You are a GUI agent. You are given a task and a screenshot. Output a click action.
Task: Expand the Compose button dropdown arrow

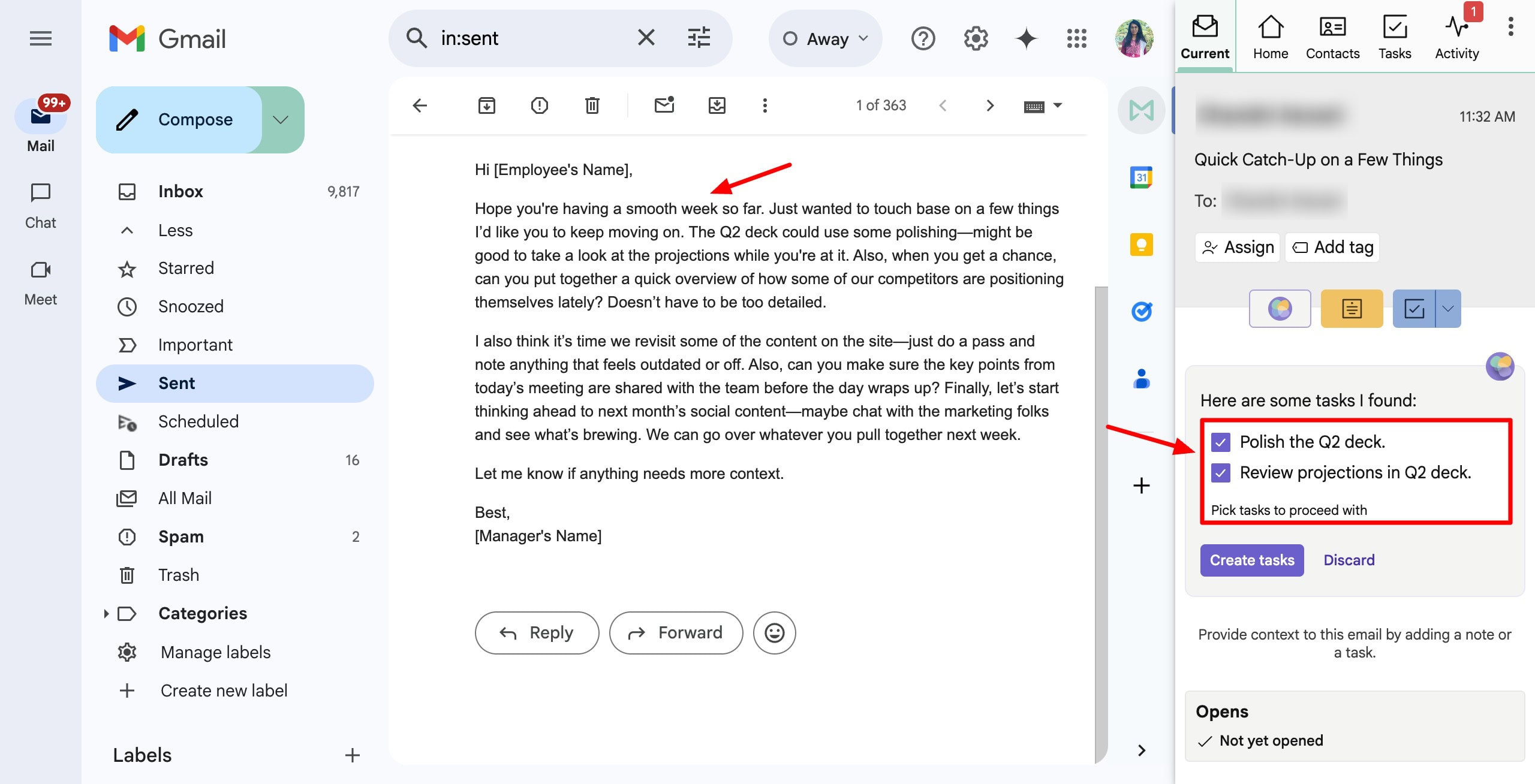[x=281, y=120]
